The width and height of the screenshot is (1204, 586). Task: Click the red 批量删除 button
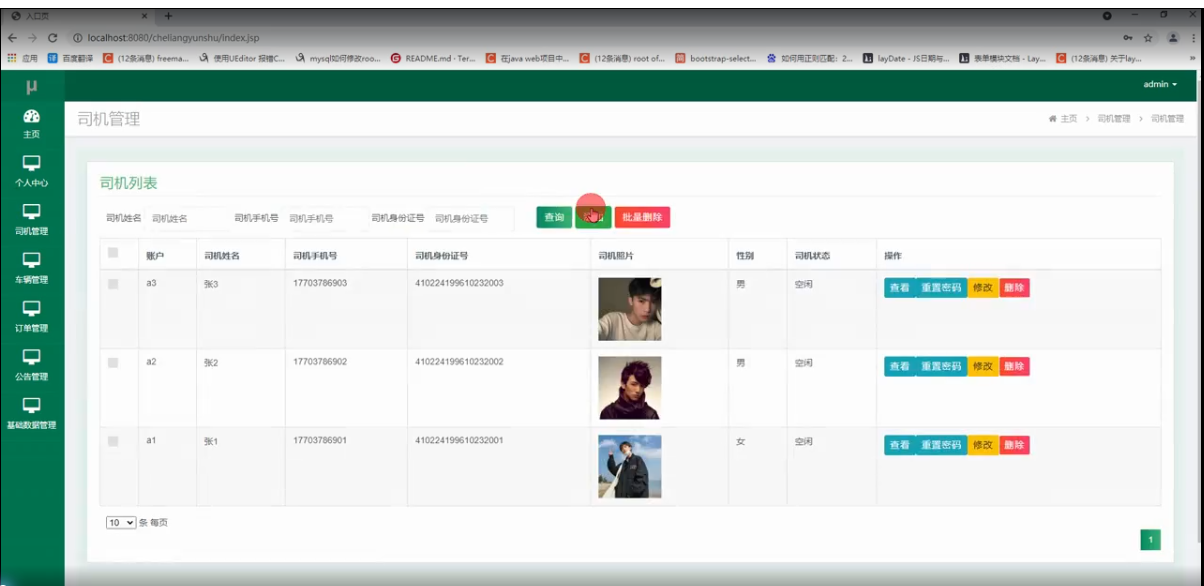(x=642, y=217)
